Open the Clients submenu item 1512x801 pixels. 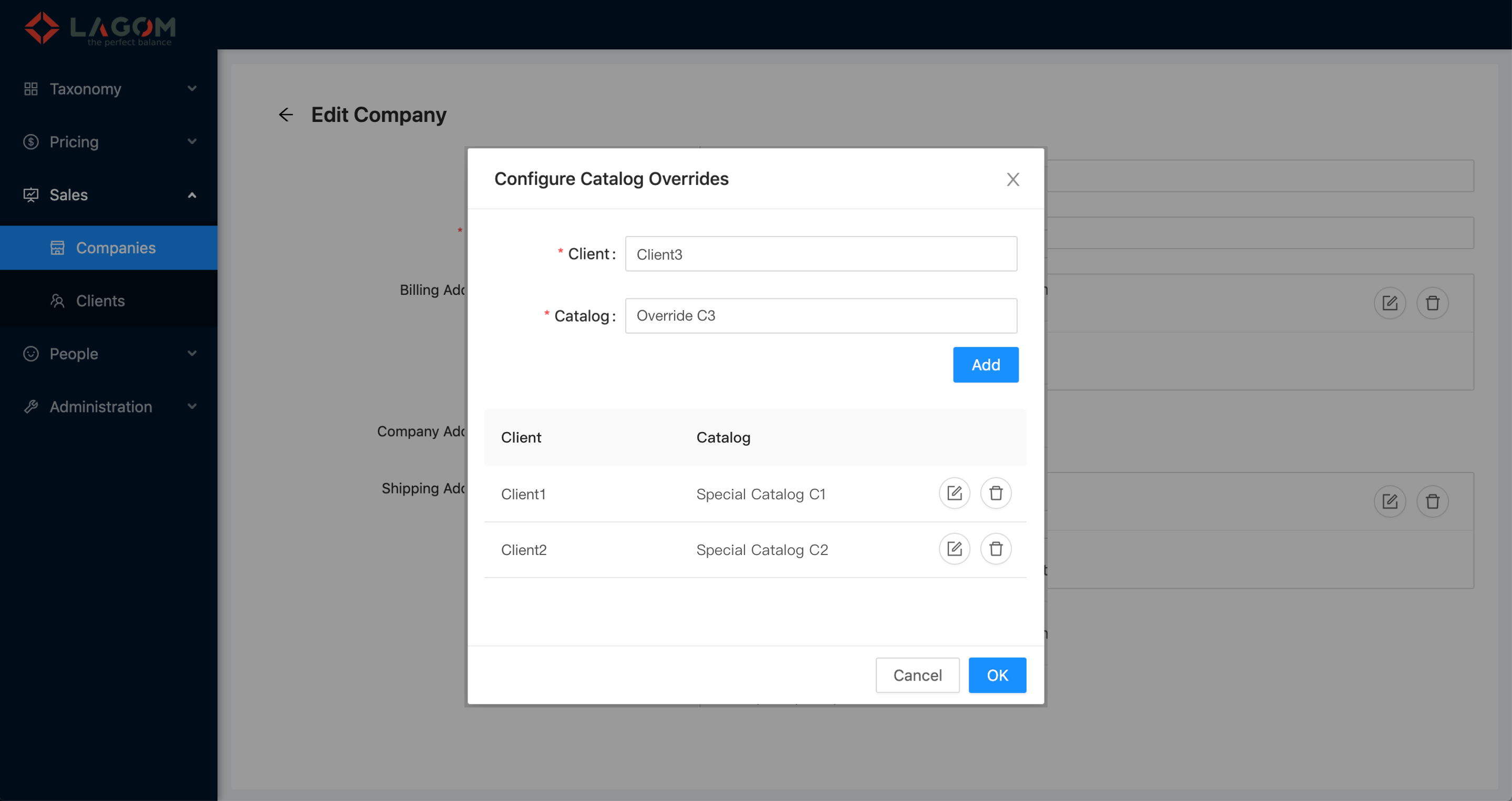(100, 301)
